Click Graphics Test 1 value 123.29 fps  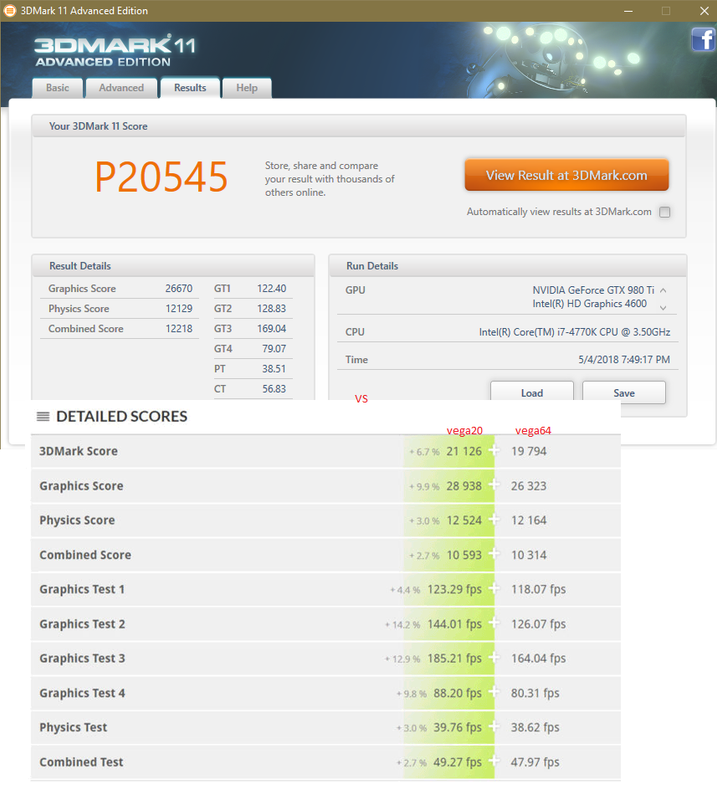click(454, 589)
